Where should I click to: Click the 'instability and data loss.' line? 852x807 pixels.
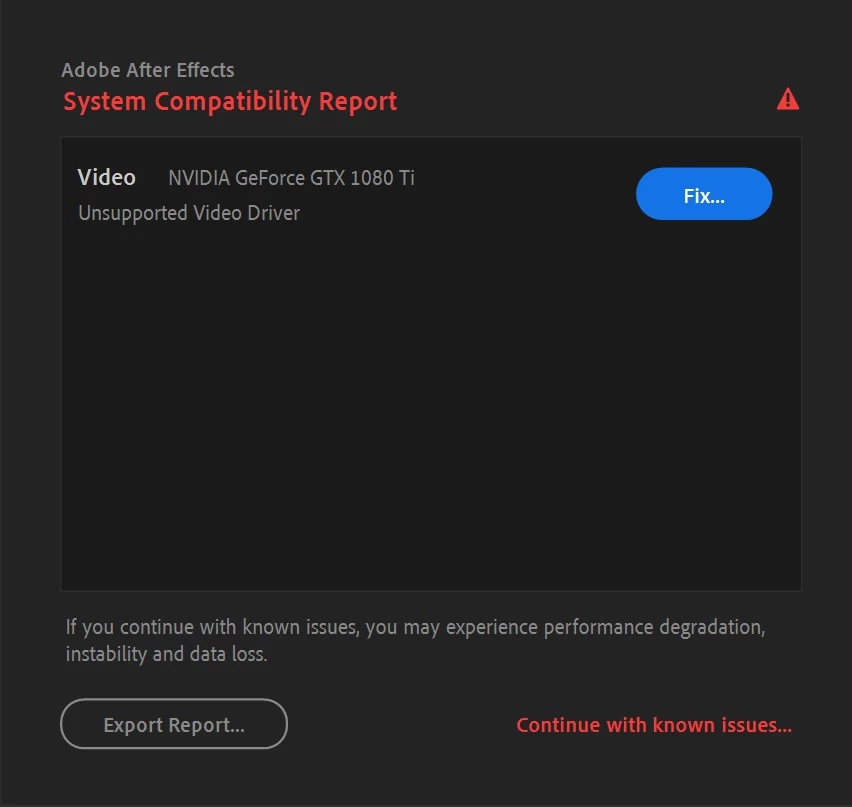[166, 654]
